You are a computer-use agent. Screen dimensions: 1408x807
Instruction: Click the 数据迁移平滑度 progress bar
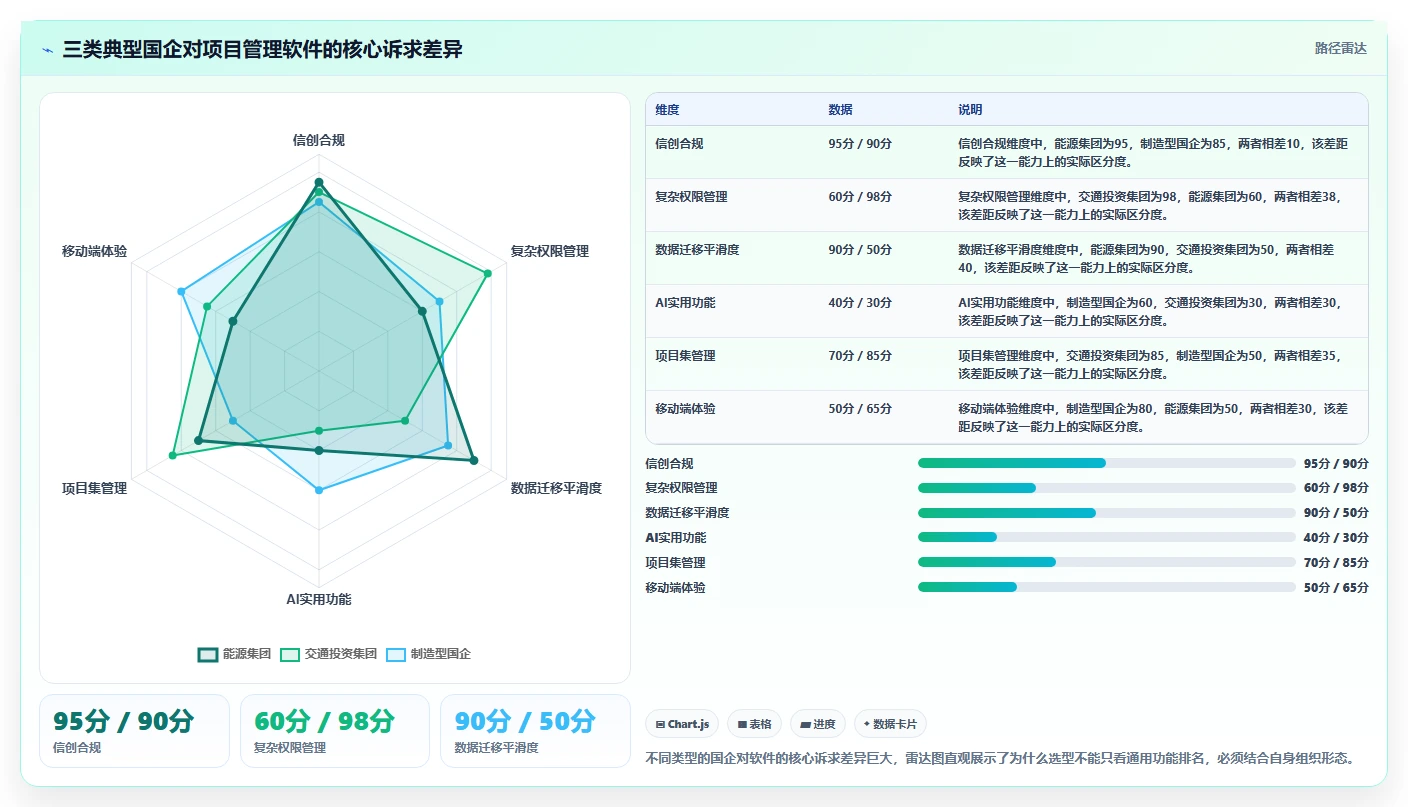[1106, 513]
